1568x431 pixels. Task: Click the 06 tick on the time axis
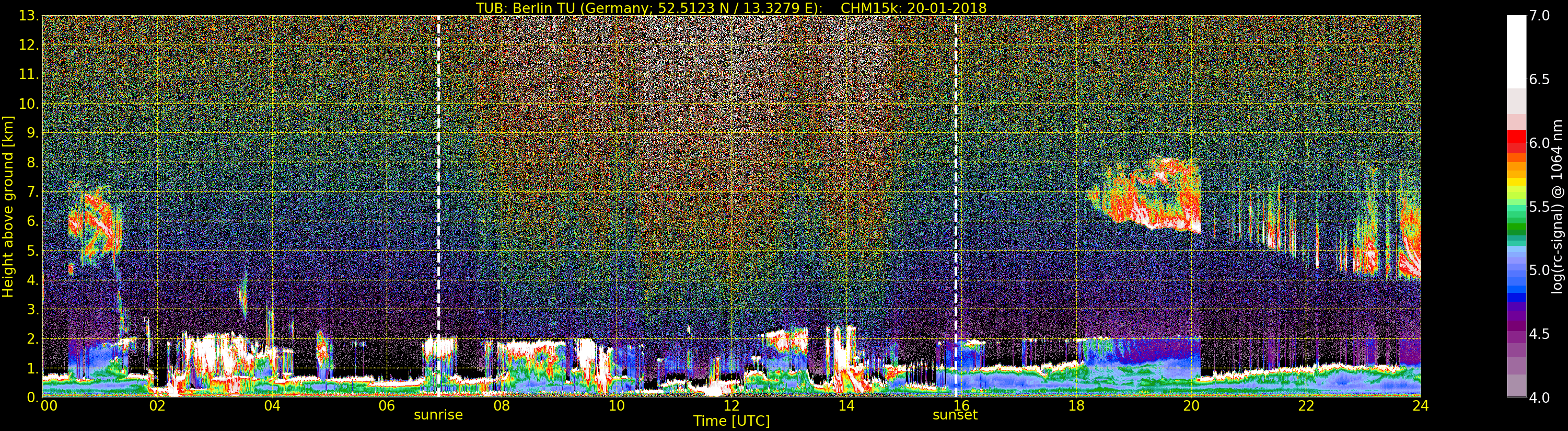[387, 405]
